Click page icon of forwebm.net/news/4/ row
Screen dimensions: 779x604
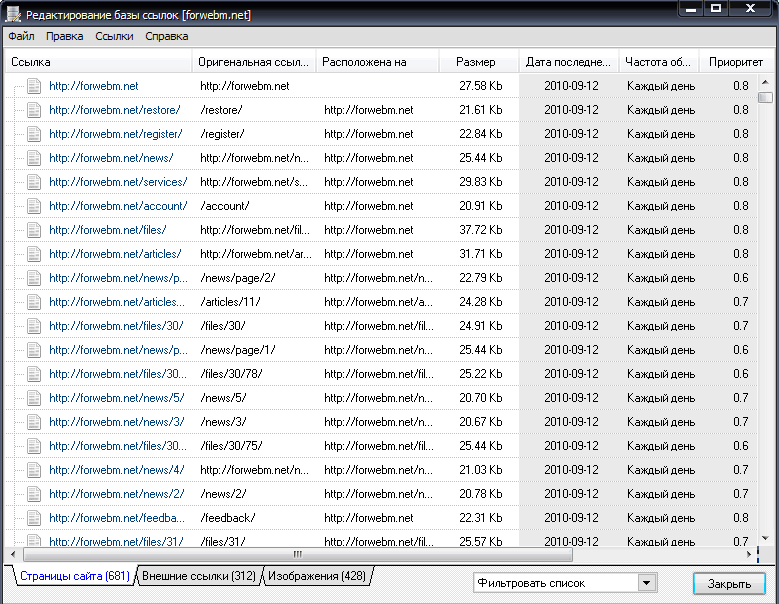pyautogui.click(x=34, y=470)
